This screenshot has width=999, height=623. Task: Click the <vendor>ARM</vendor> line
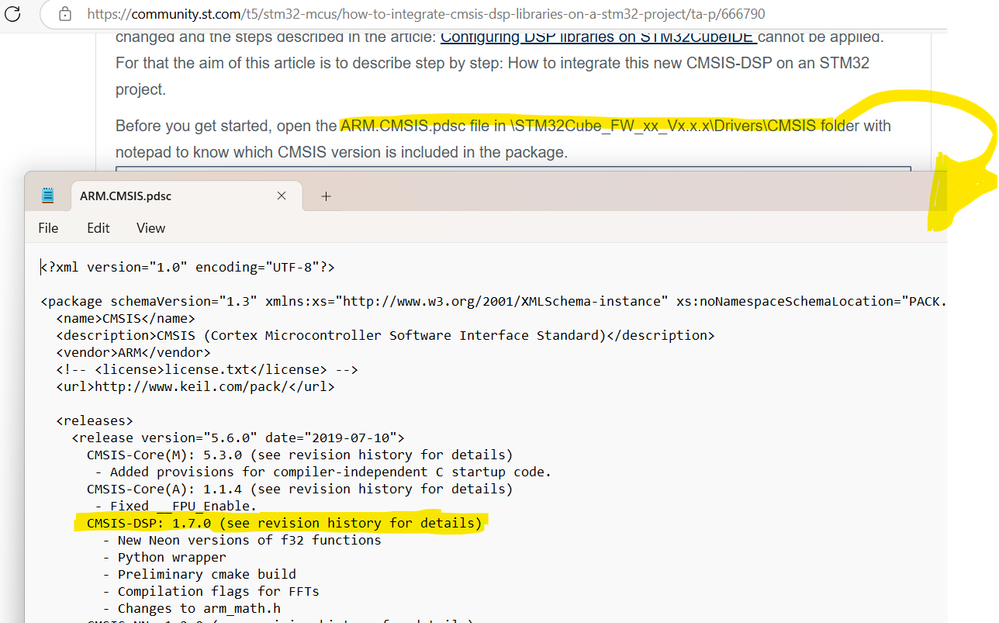[133, 352]
